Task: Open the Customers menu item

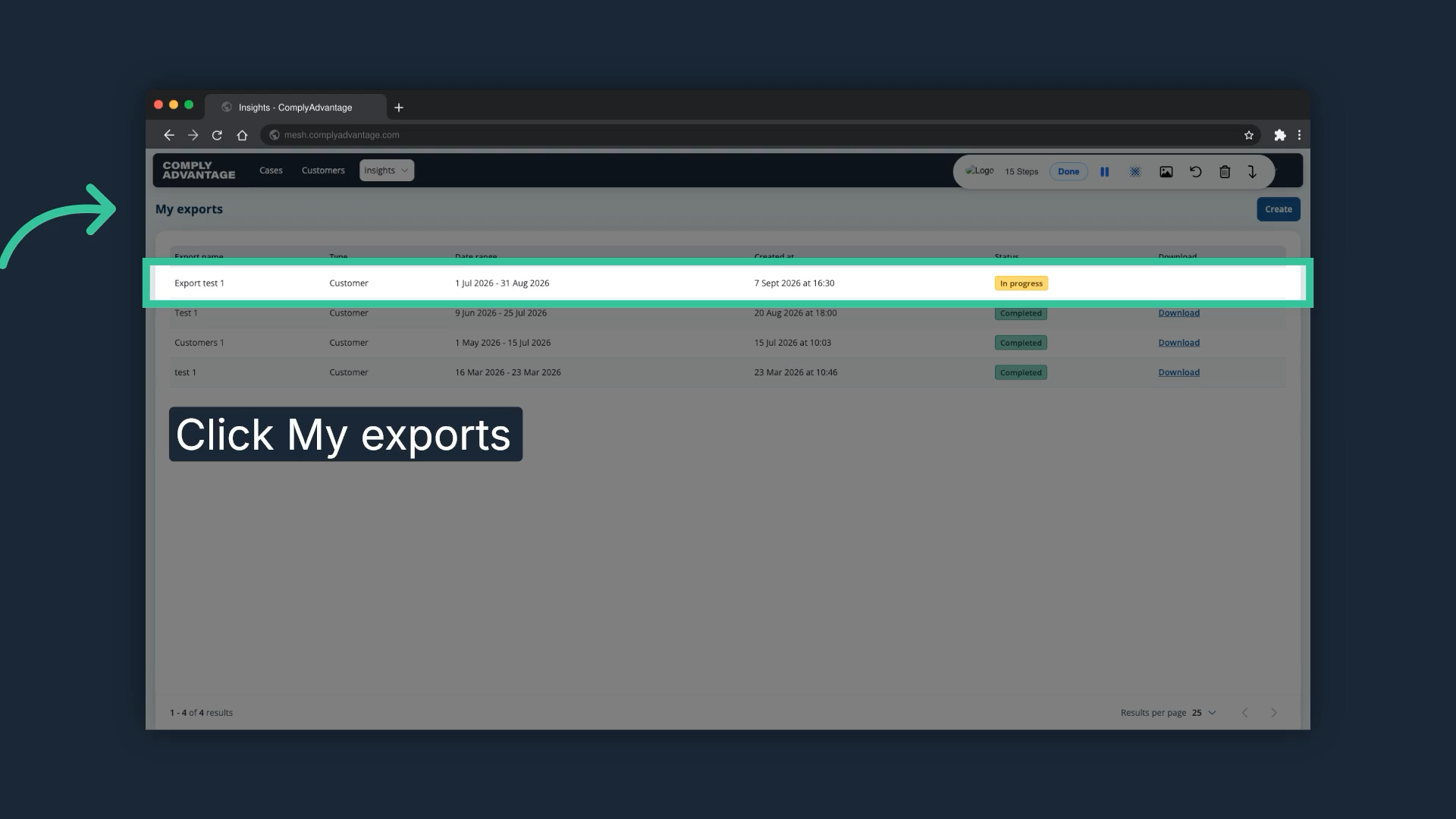Action: (323, 171)
